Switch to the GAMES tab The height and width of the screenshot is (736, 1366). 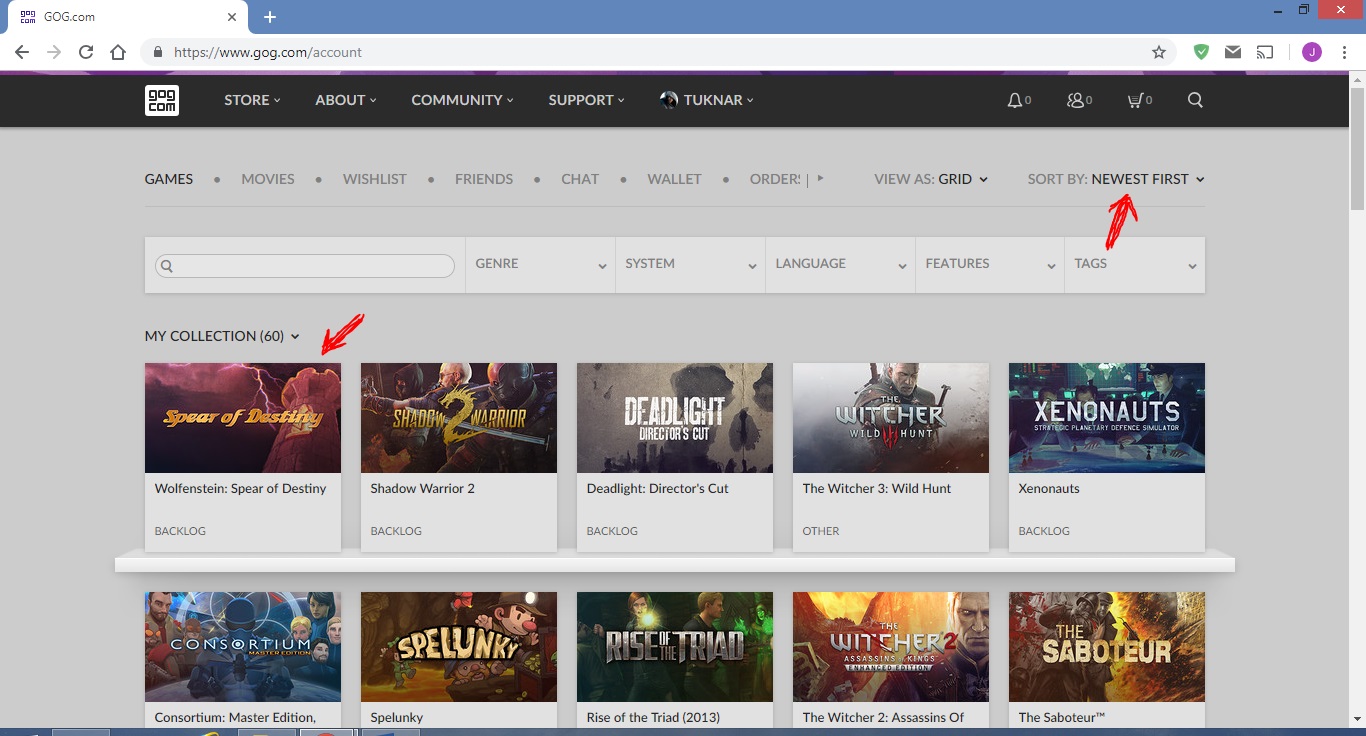[x=169, y=179]
